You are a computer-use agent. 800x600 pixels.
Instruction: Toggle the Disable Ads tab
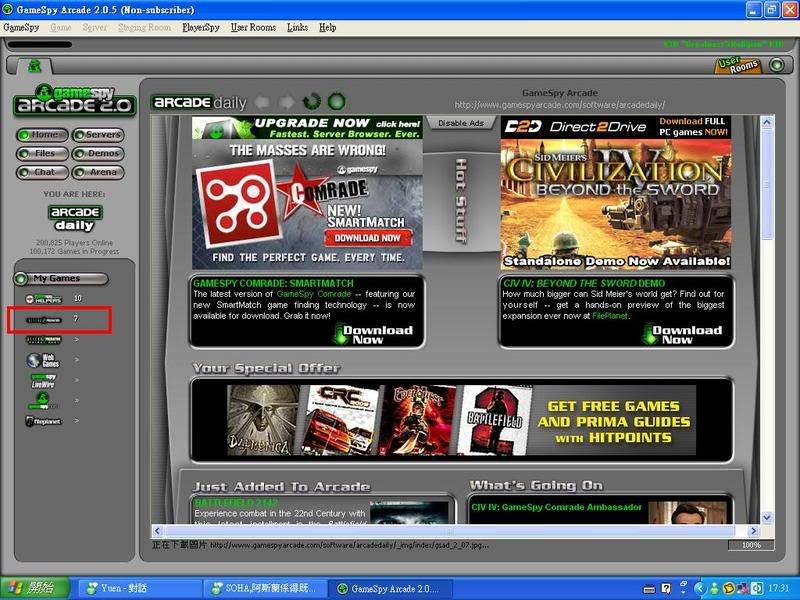[461, 123]
